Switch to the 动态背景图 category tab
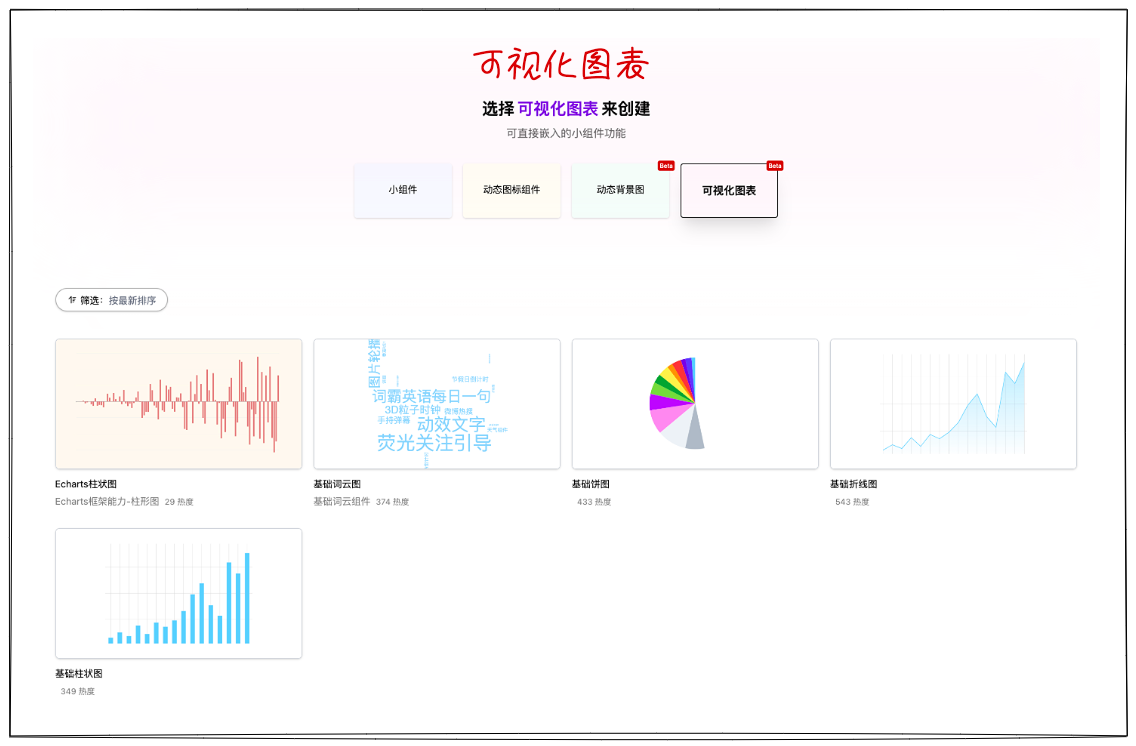The image size is (1136, 746). pyautogui.click(x=620, y=190)
